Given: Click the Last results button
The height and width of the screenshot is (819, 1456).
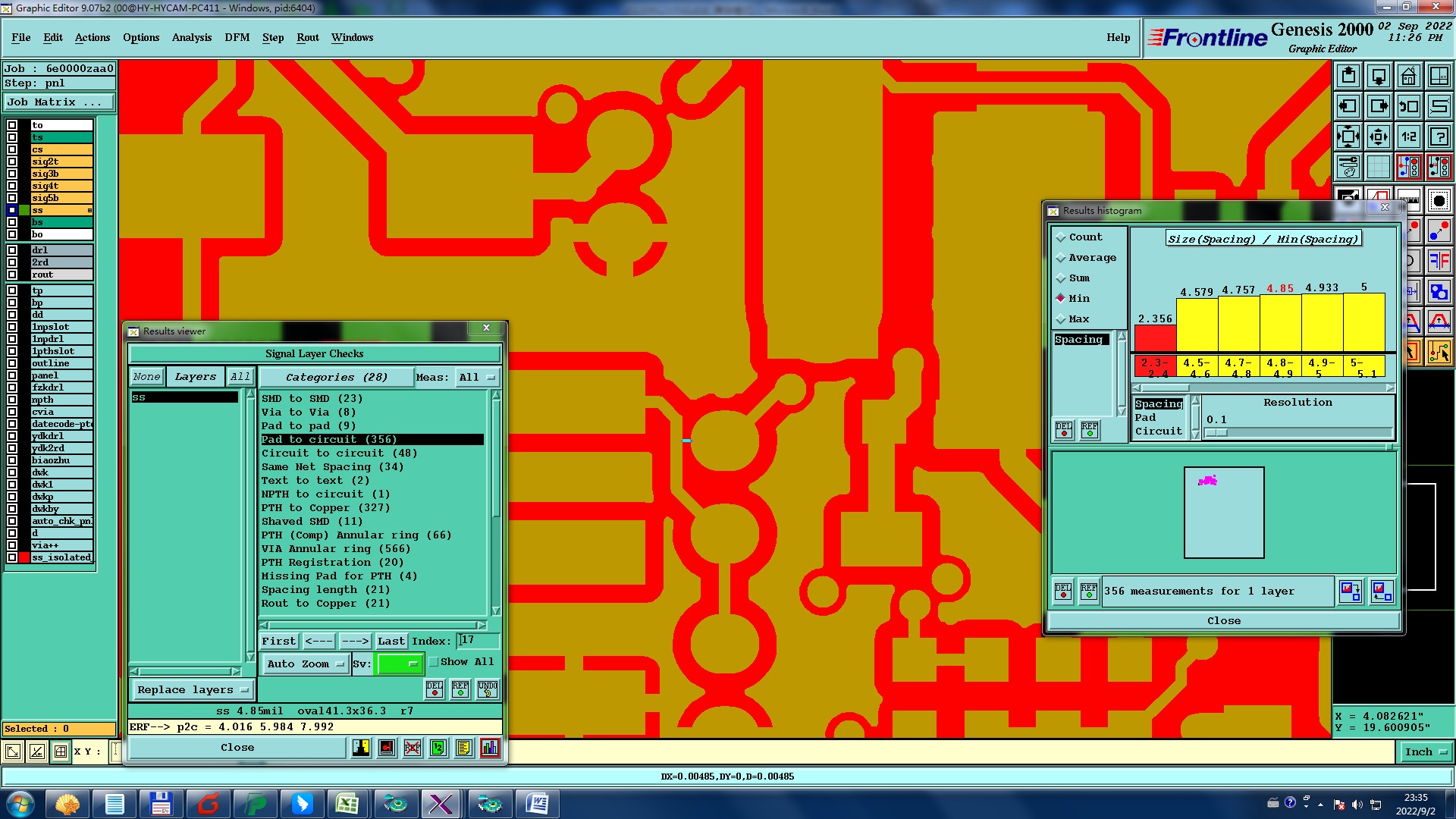Looking at the screenshot, I should click(391, 641).
